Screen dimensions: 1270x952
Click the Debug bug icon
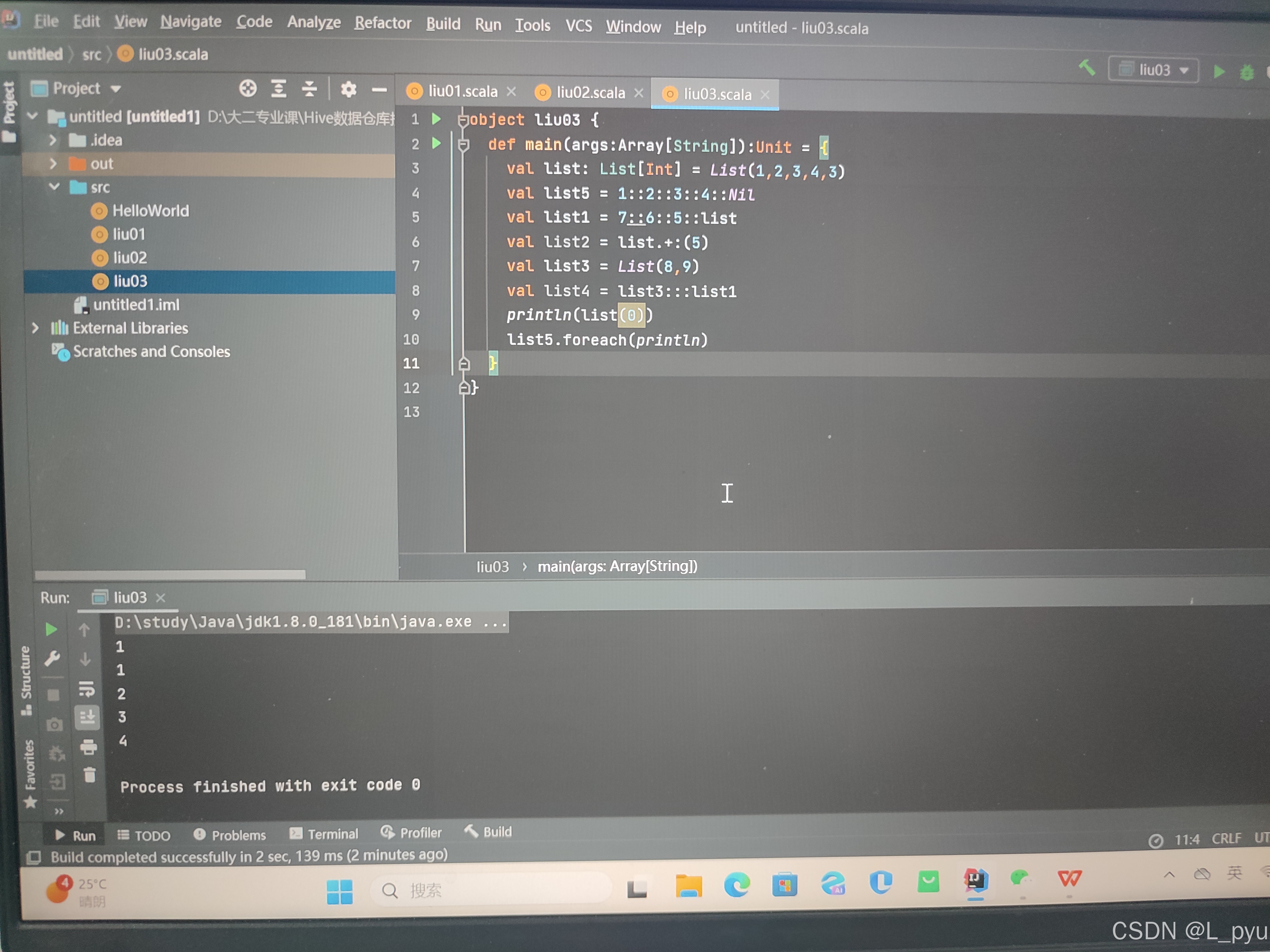point(1247,73)
